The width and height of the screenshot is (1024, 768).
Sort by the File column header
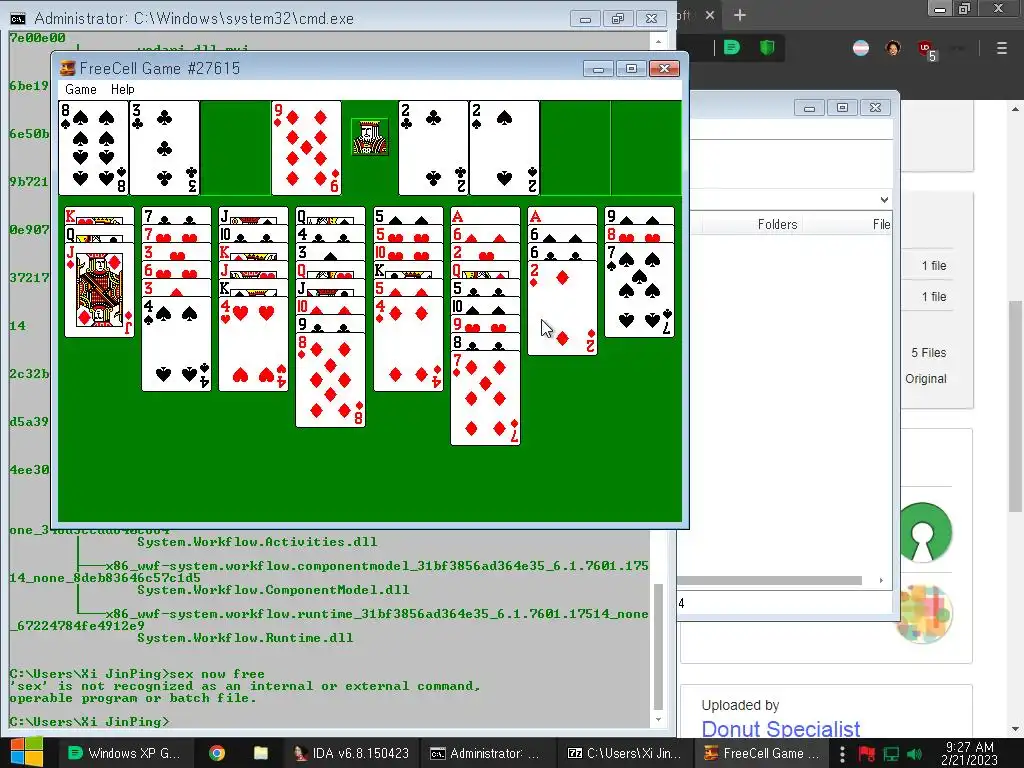[x=881, y=224]
